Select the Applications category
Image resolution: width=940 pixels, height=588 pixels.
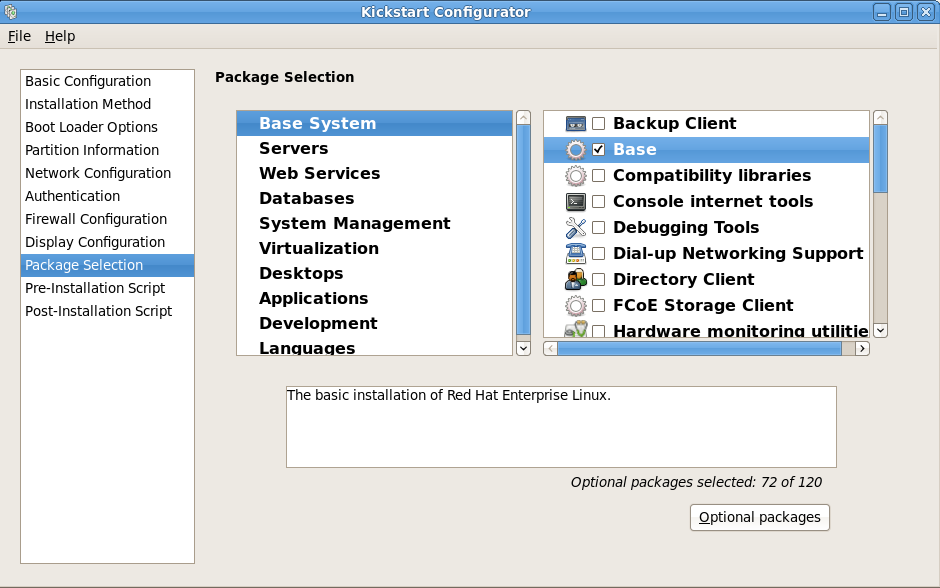(375, 298)
